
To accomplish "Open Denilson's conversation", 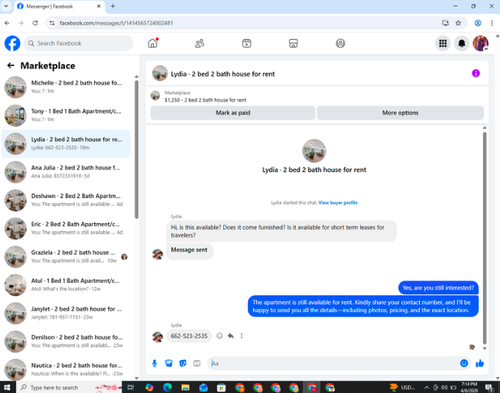I will click(66, 341).
